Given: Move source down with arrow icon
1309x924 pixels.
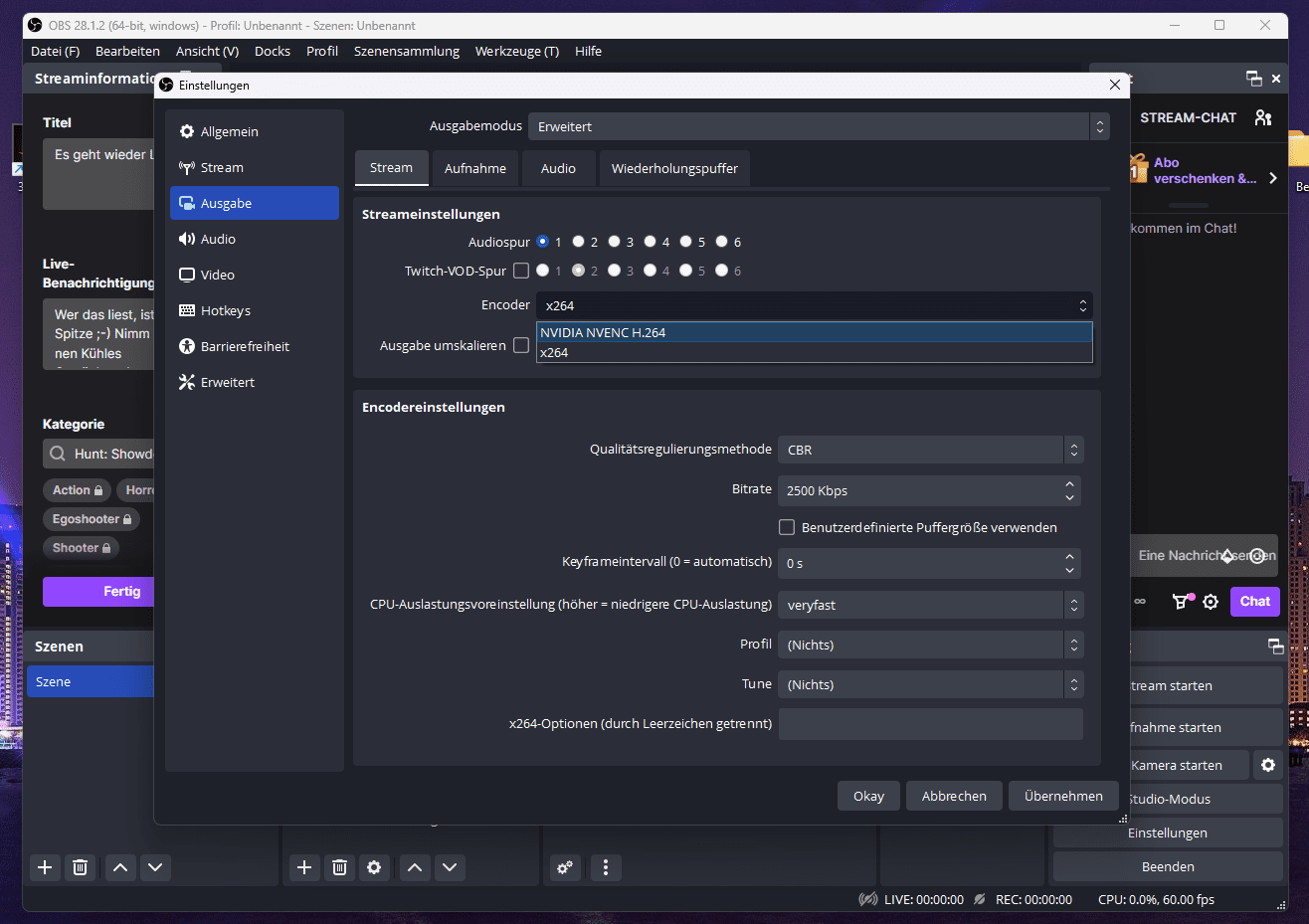Looking at the screenshot, I should point(450,867).
